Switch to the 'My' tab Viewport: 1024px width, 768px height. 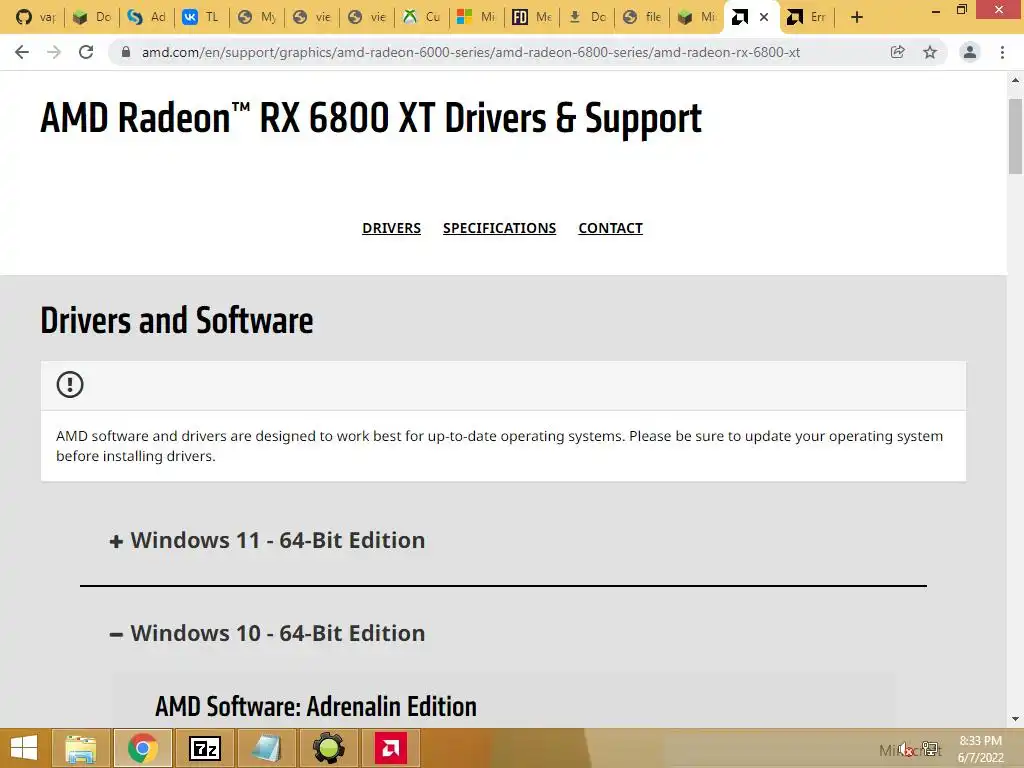click(256, 18)
